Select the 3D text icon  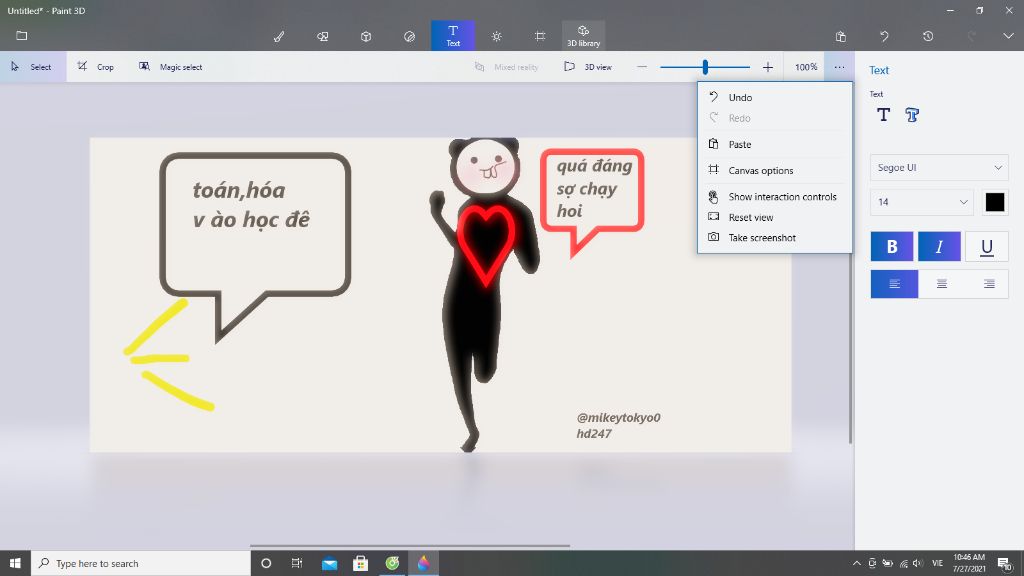coord(912,116)
